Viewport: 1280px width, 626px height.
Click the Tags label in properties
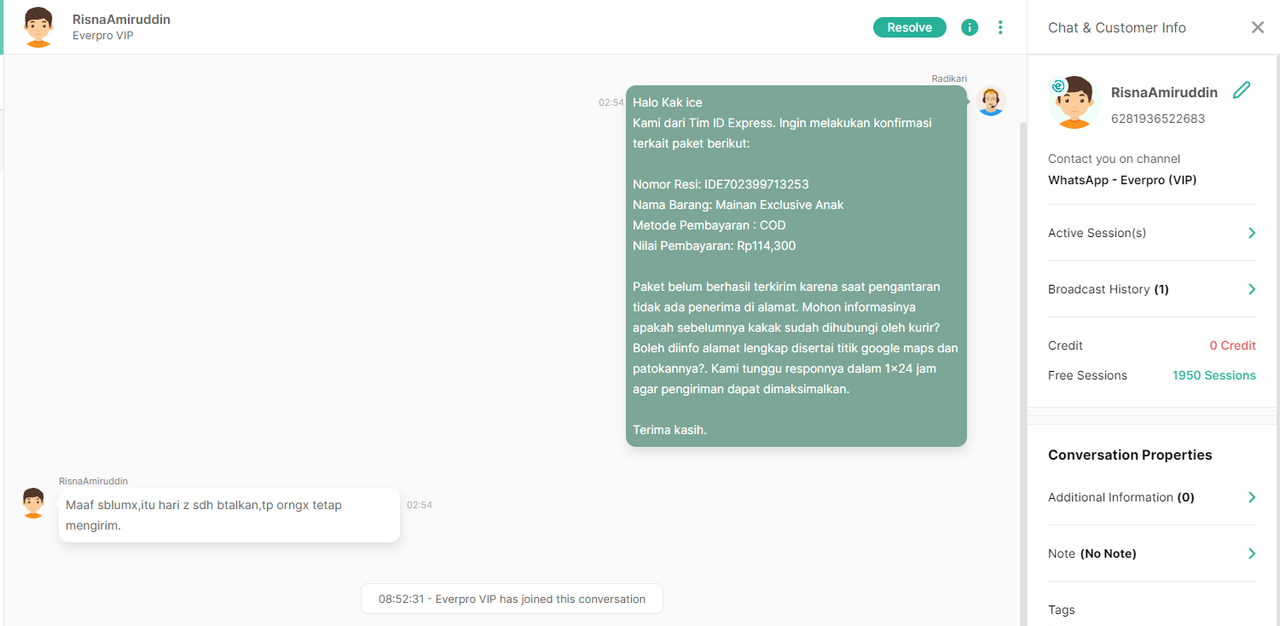[x=1062, y=609]
